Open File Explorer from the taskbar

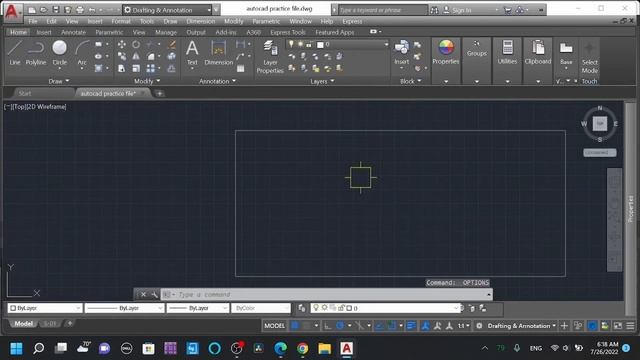click(324, 348)
